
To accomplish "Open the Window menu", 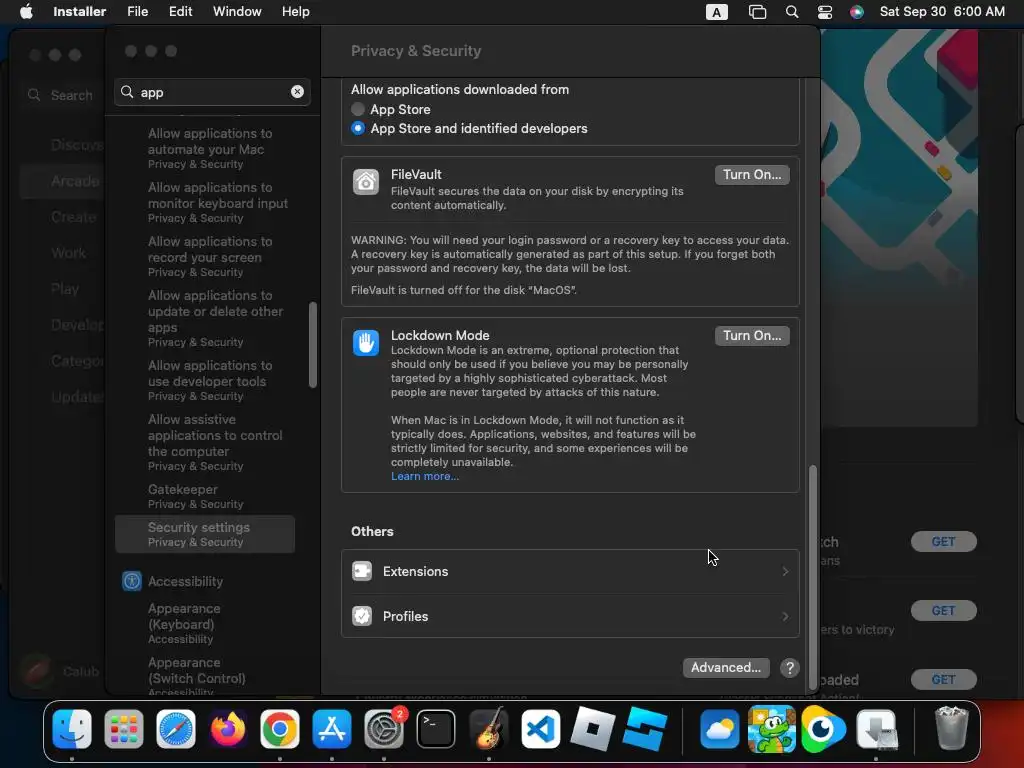I will click(237, 12).
